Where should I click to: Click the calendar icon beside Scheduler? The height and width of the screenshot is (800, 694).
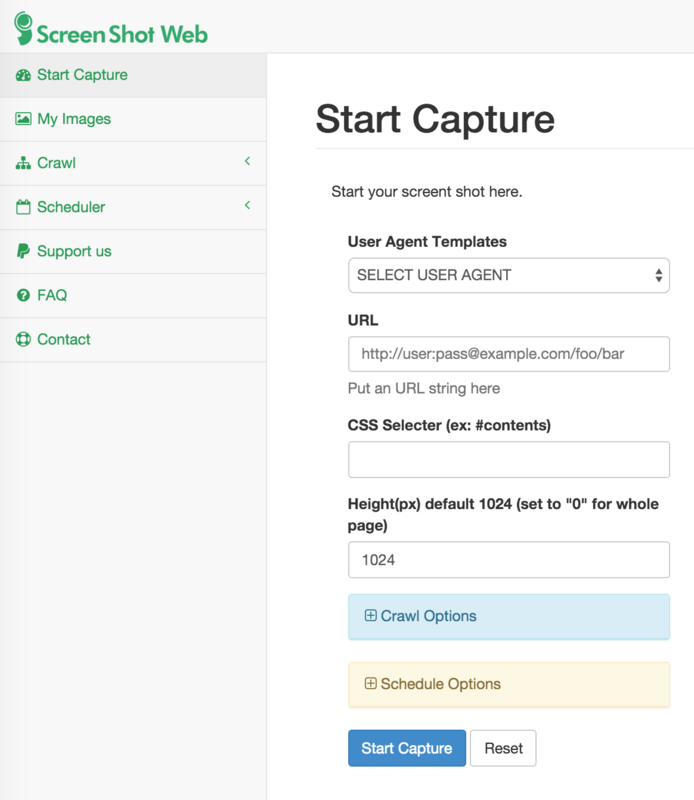[x=23, y=207]
